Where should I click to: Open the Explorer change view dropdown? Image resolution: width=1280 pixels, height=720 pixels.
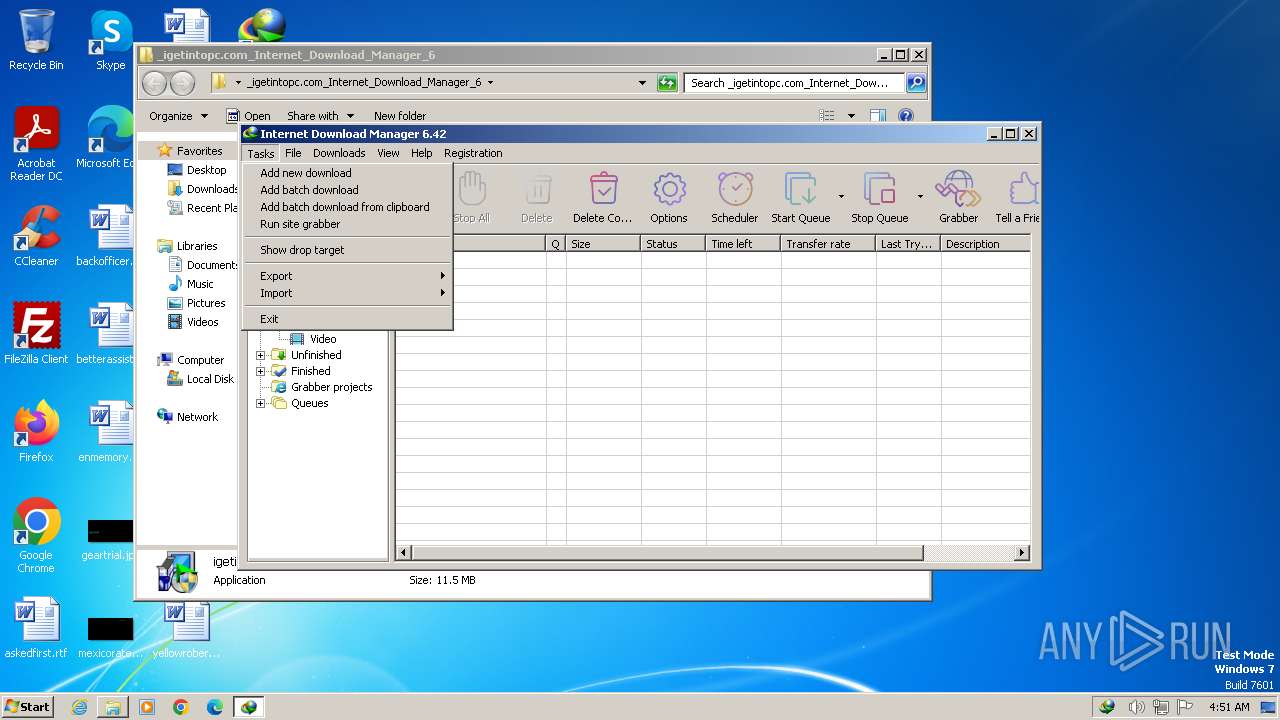[x=851, y=116]
